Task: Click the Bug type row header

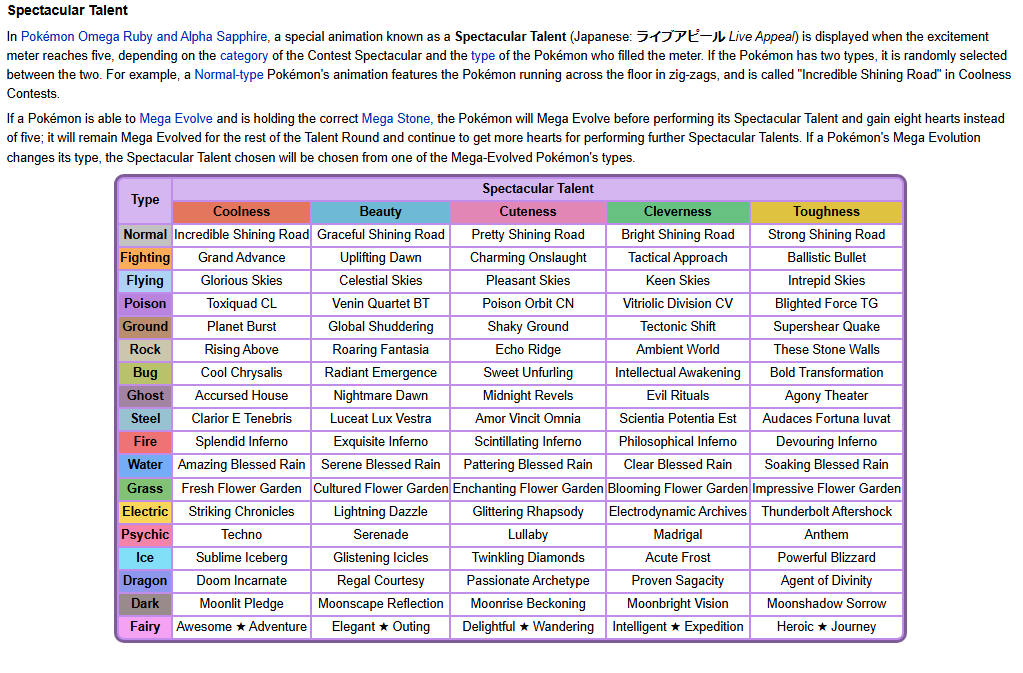Action: pos(145,372)
